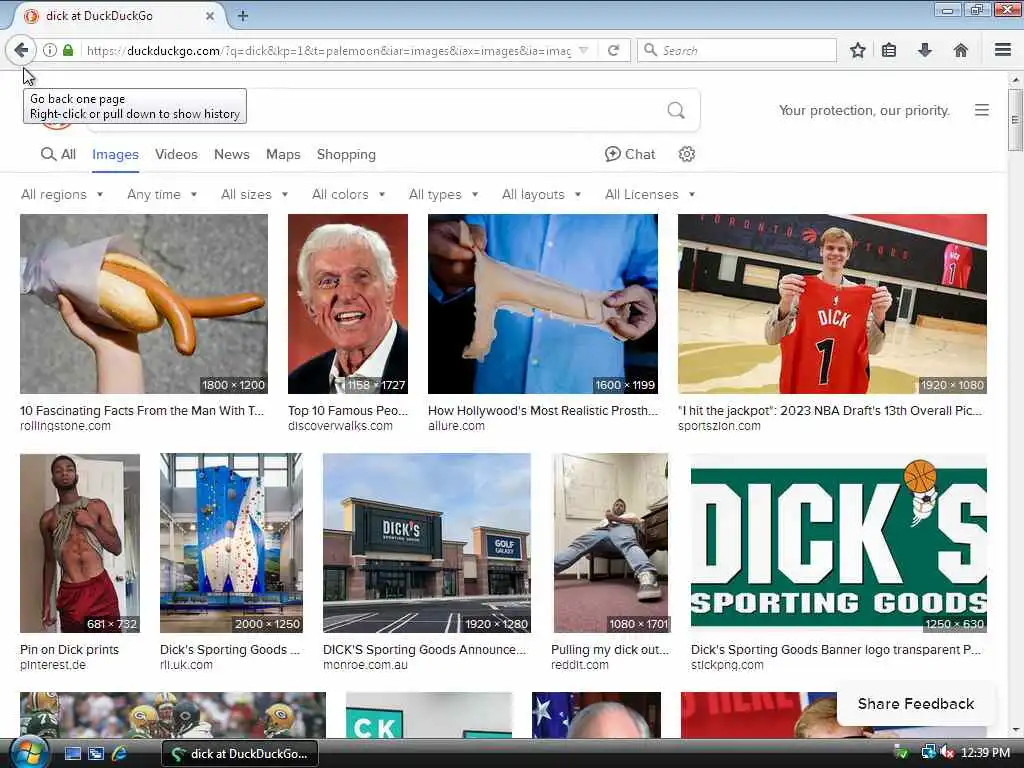The height and width of the screenshot is (768, 1024).
Task: Click the Switch between windows taskbar icon
Action: (x=96, y=754)
